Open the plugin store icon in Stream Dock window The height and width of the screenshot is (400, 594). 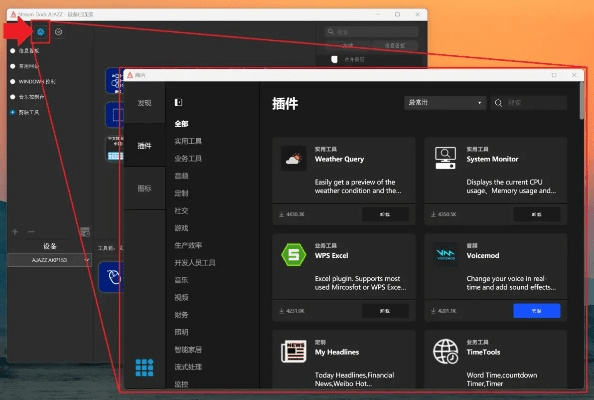click(x=41, y=32)
